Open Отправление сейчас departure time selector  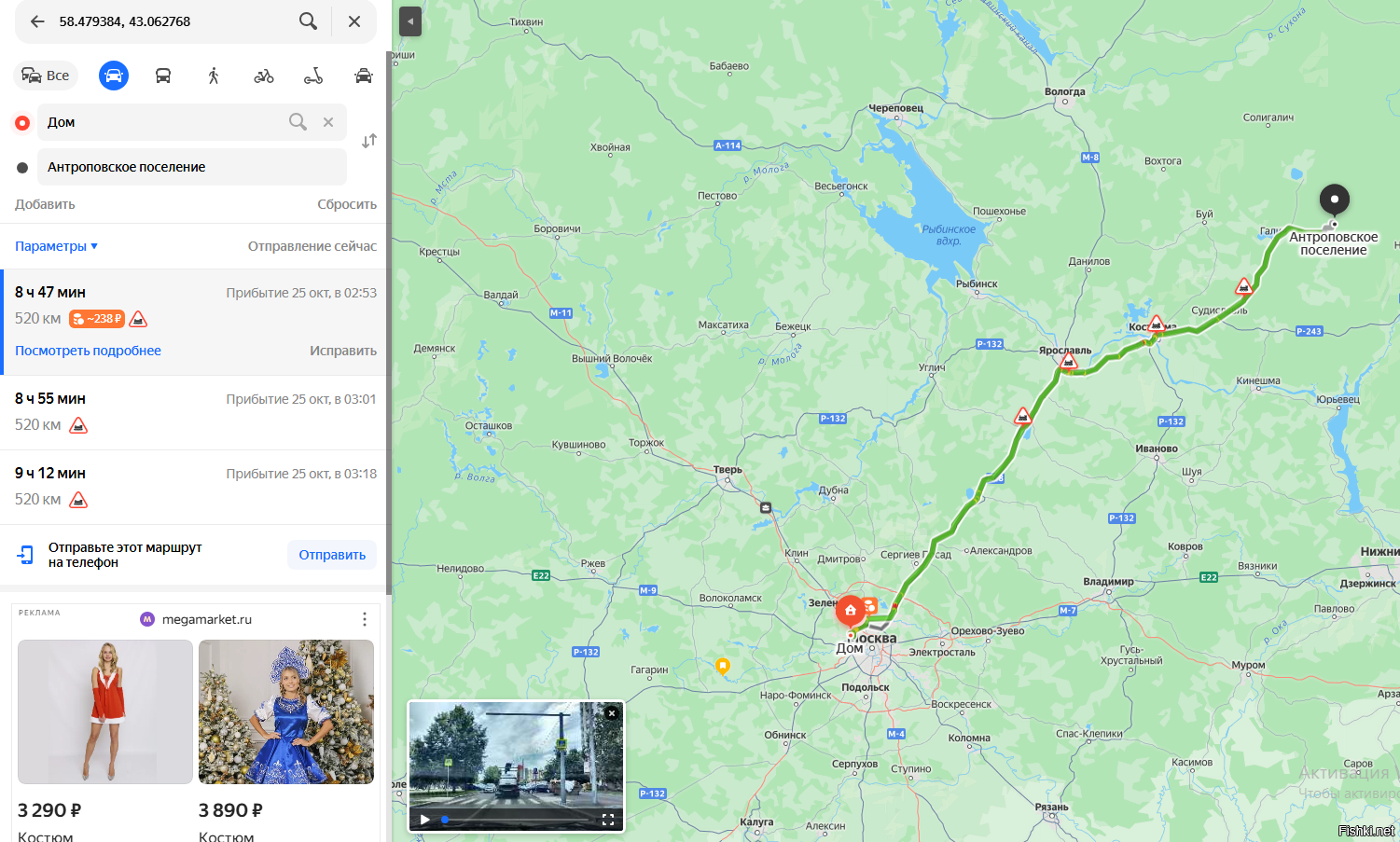[312, 246]
